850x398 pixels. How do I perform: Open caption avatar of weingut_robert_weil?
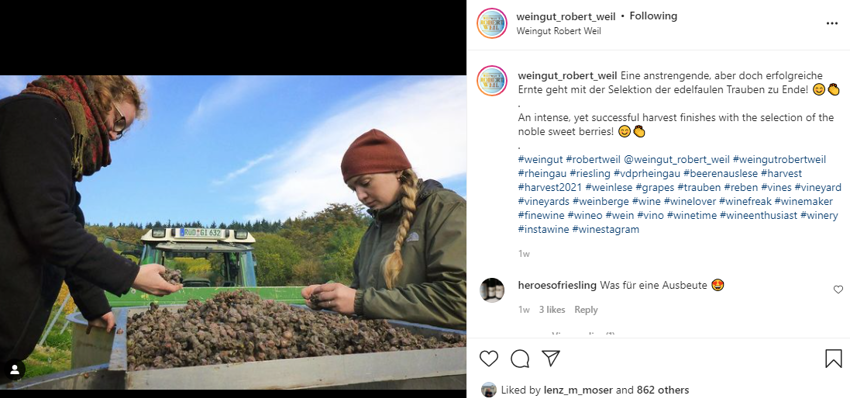[x=492, y=81]
